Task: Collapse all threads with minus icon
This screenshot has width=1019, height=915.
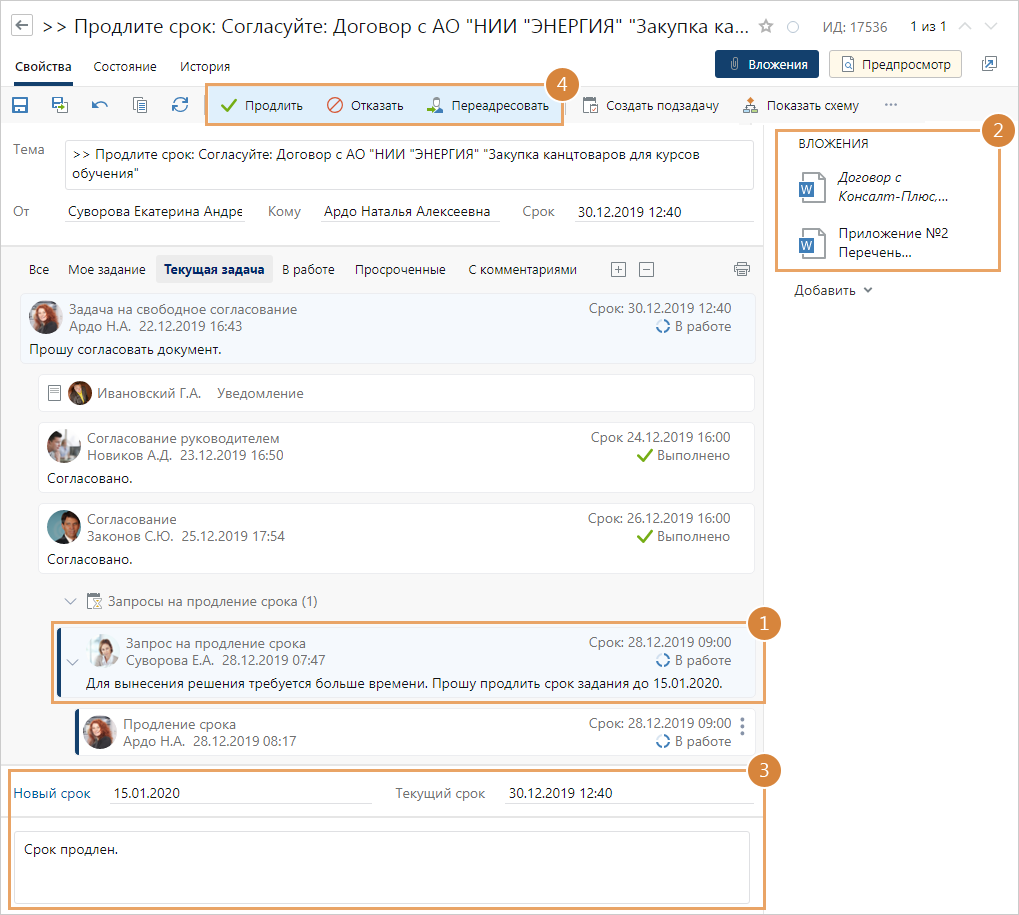Action: 647,269
